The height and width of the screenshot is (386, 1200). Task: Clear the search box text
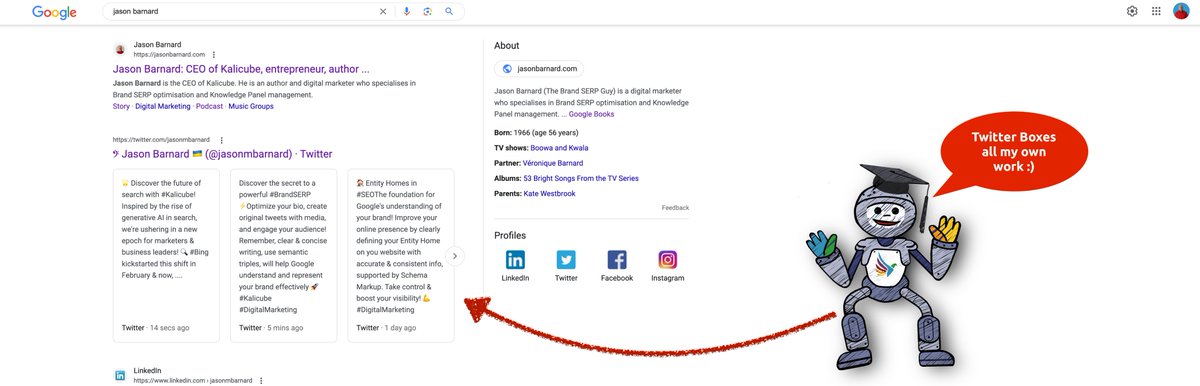coord(382,11)
